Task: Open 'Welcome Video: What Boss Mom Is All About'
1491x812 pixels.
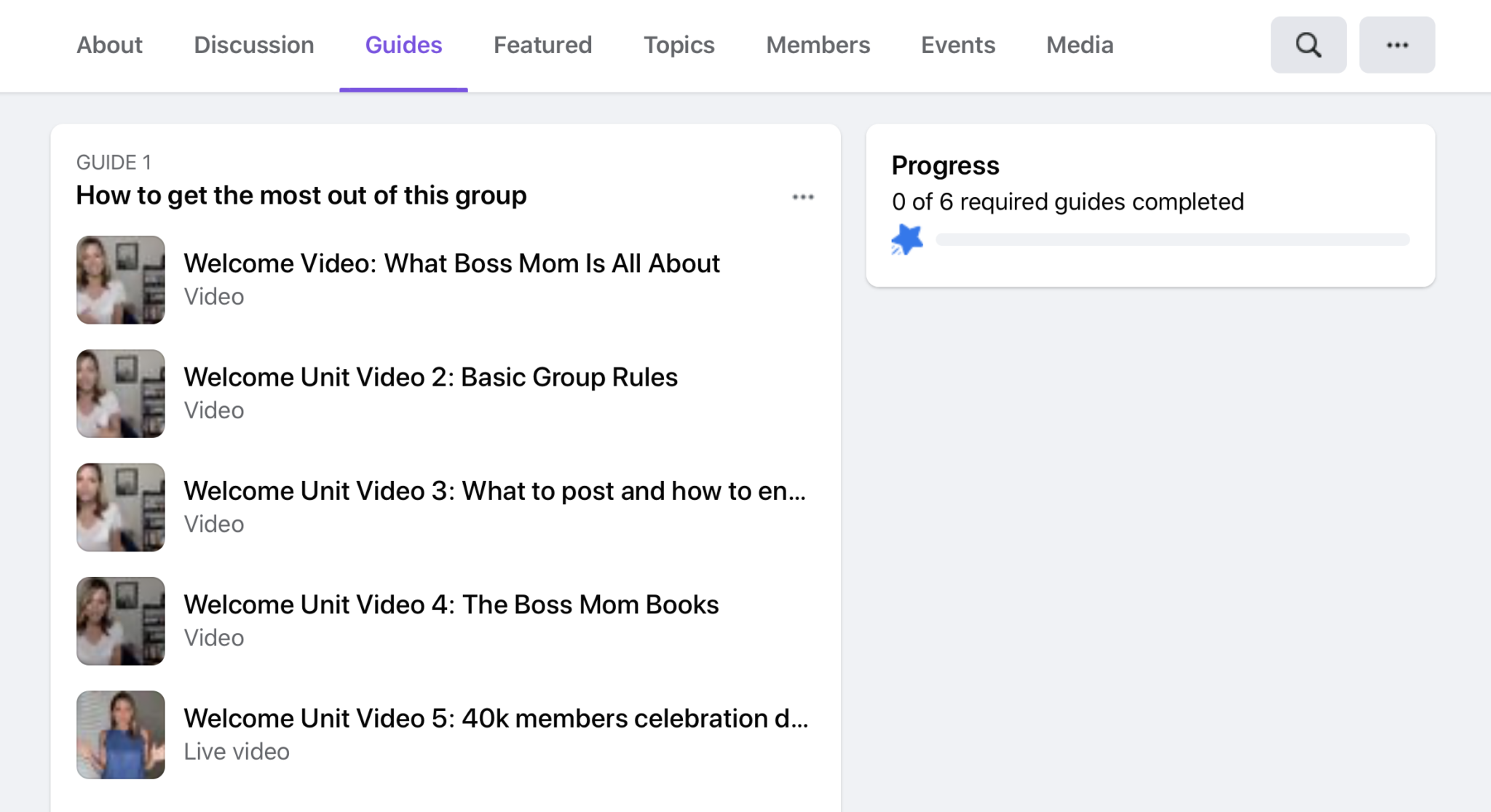Action: (x=451, y=263)
